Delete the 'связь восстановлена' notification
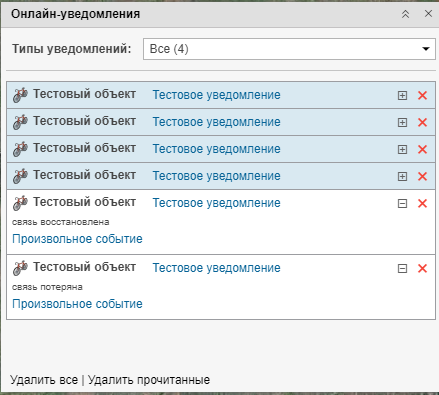 pos(422,203)
